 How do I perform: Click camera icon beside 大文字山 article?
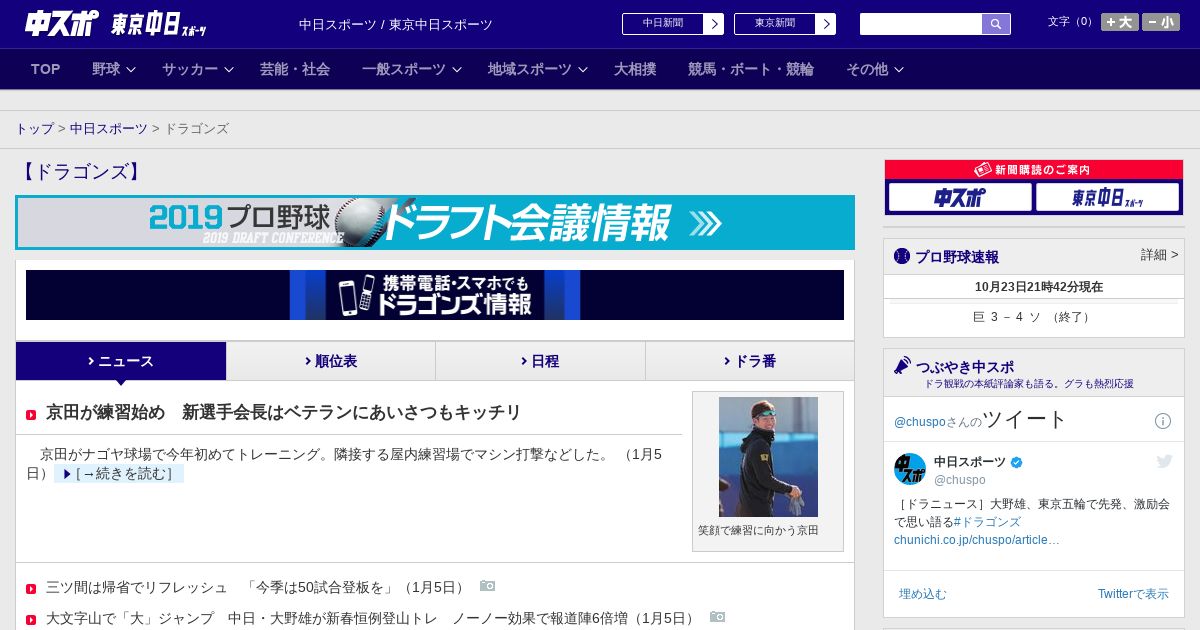717,617
